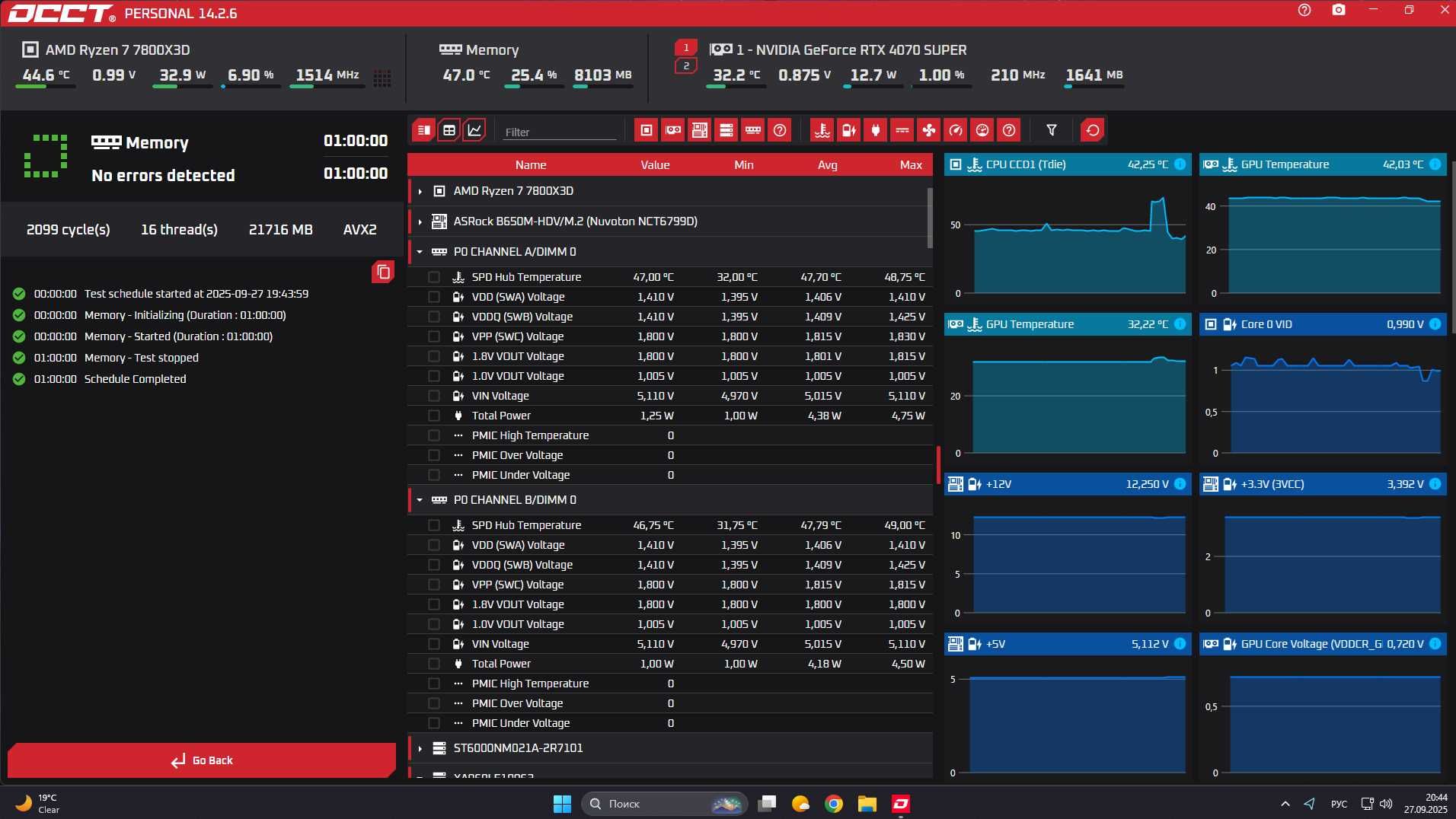
Task: Check Channel A VIN Voltage box
Action: (434, 396)
